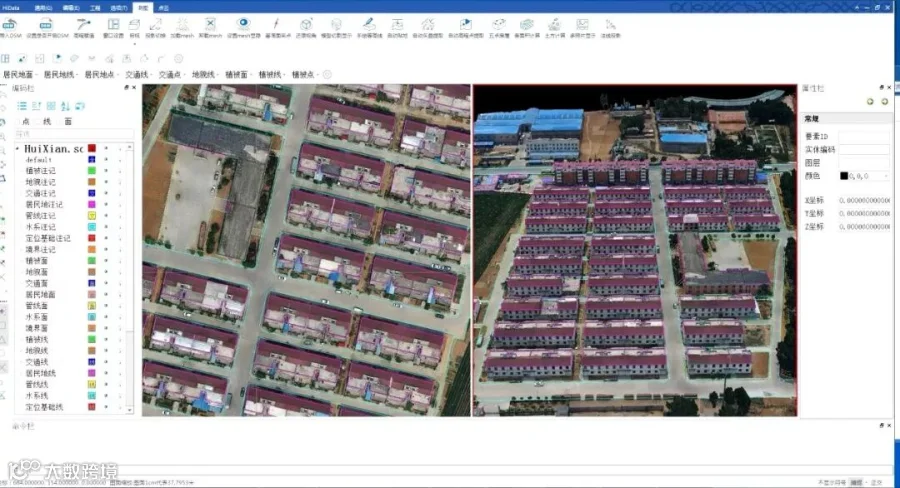Toggle visibility dot of 定位基础线 layer
This screenshot has height=488, width=900.
coord(106,407)
